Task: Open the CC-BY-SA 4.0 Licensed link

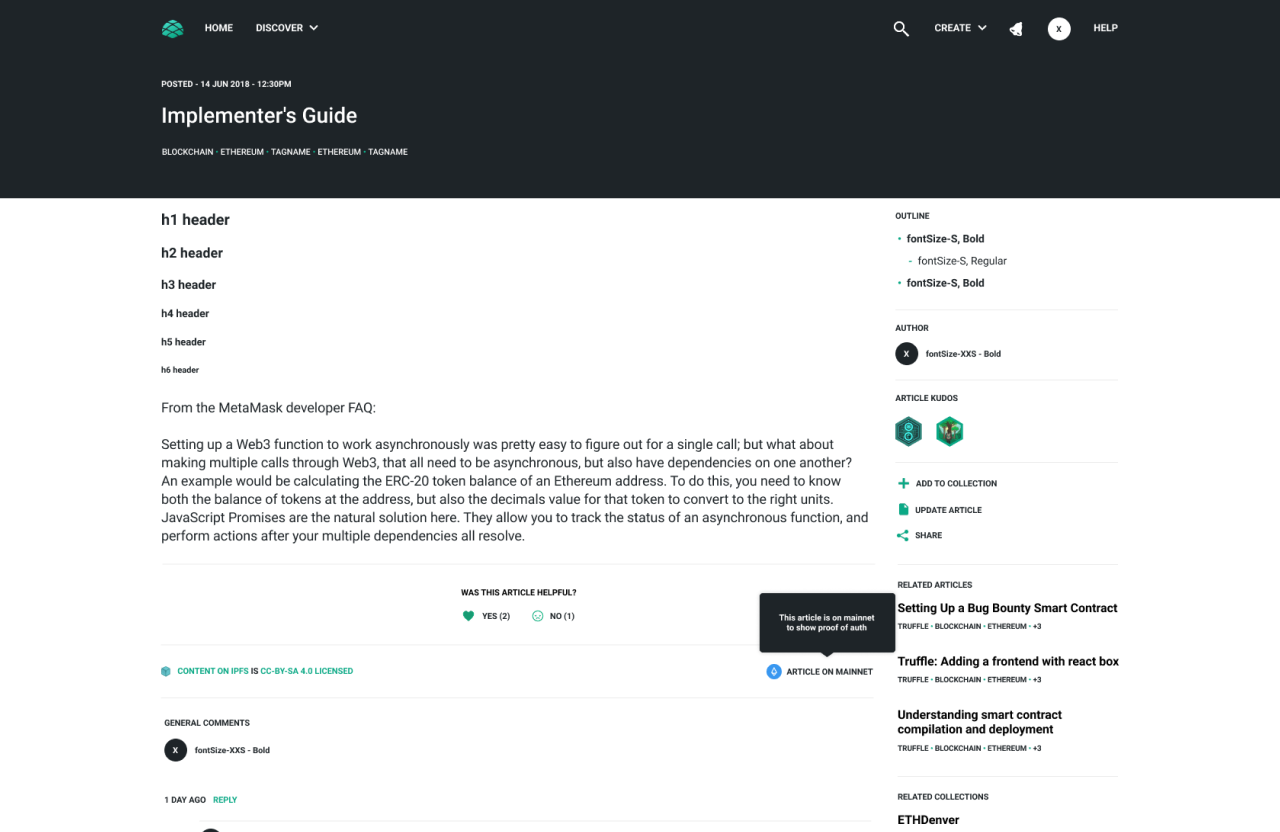Action: pyautogui.click(x=306, y=671)
